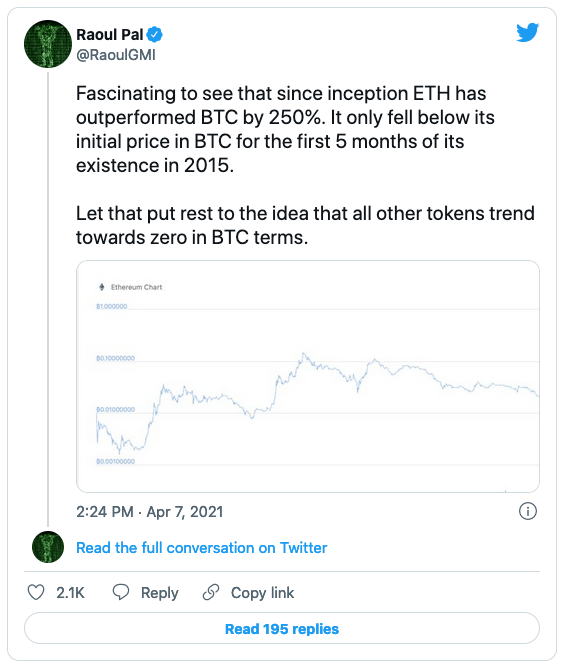The height and width of the screenshot is (668, 567).
Task: Click the Ethereum Chart title text
Action: pos(136,287)
